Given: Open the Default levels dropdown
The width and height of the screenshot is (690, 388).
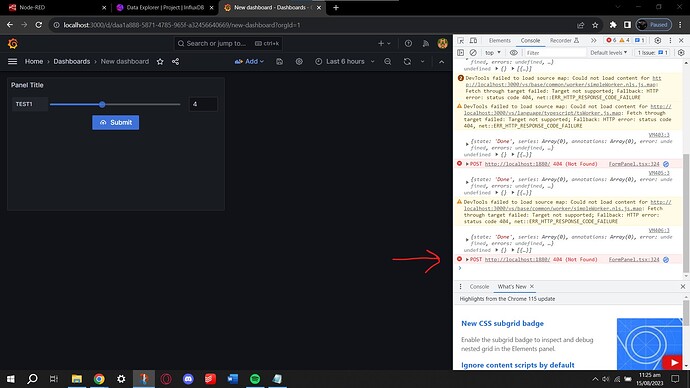Looking at the screenshot, I should (609, 53).
